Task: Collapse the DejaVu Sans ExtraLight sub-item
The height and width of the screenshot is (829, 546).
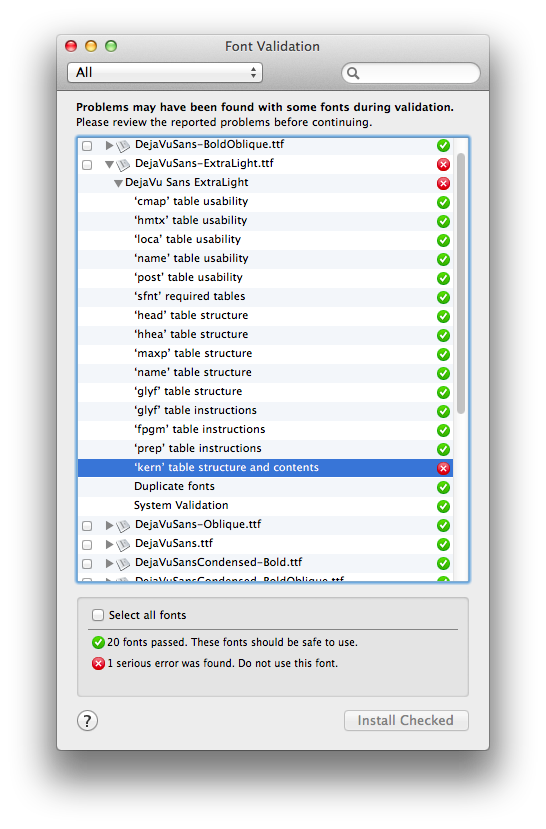Action: point(118,183)
